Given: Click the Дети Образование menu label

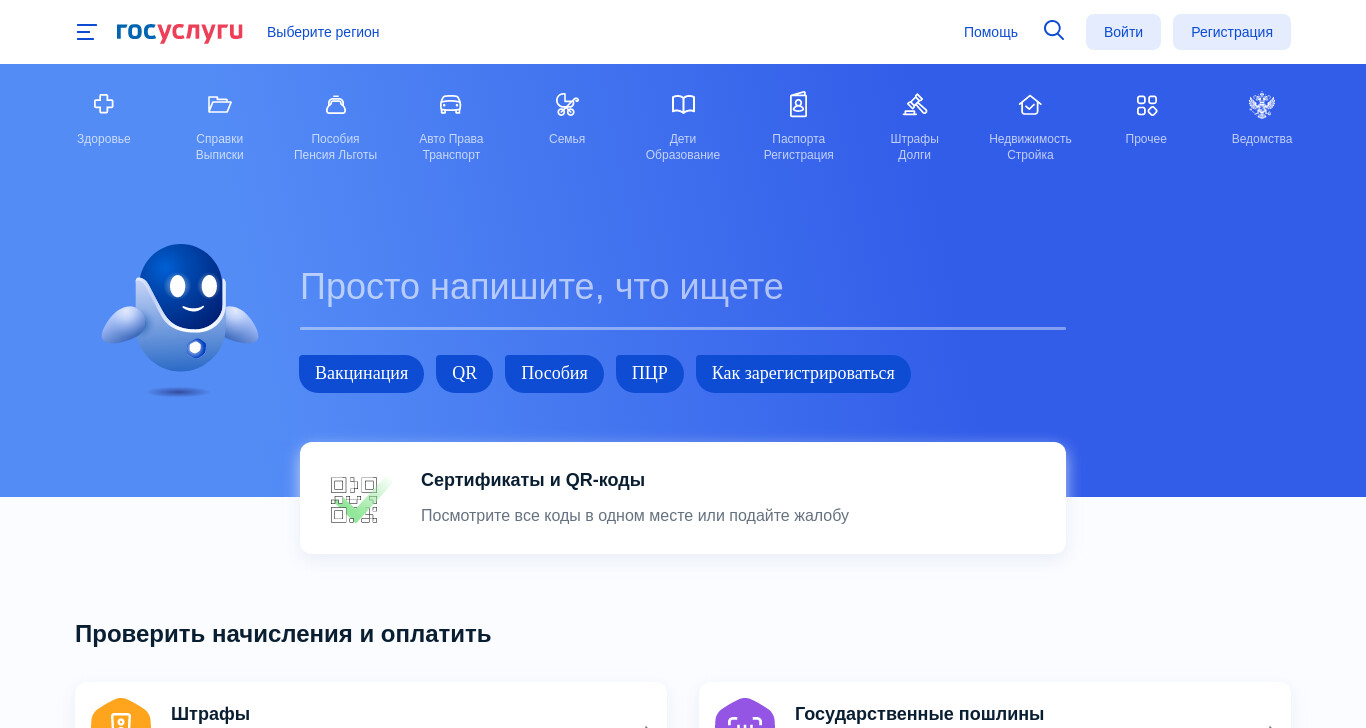Looking at the screenshot, I should (x=683, y=147).
